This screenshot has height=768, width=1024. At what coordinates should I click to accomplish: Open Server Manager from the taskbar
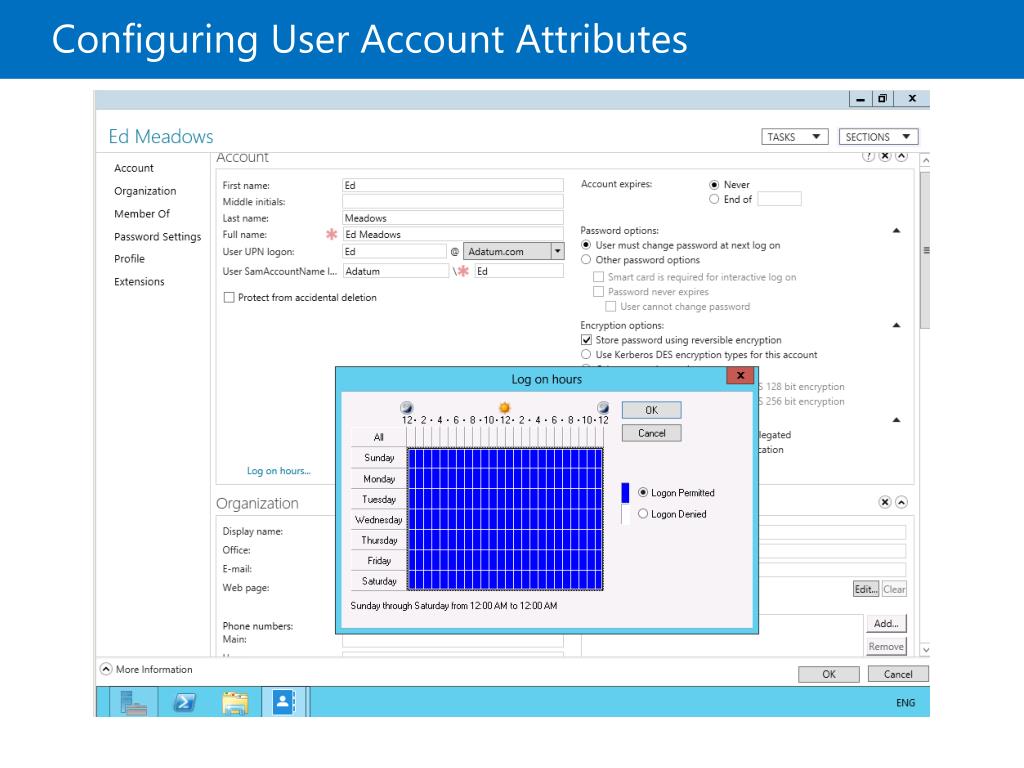click(x=133, y=703)
